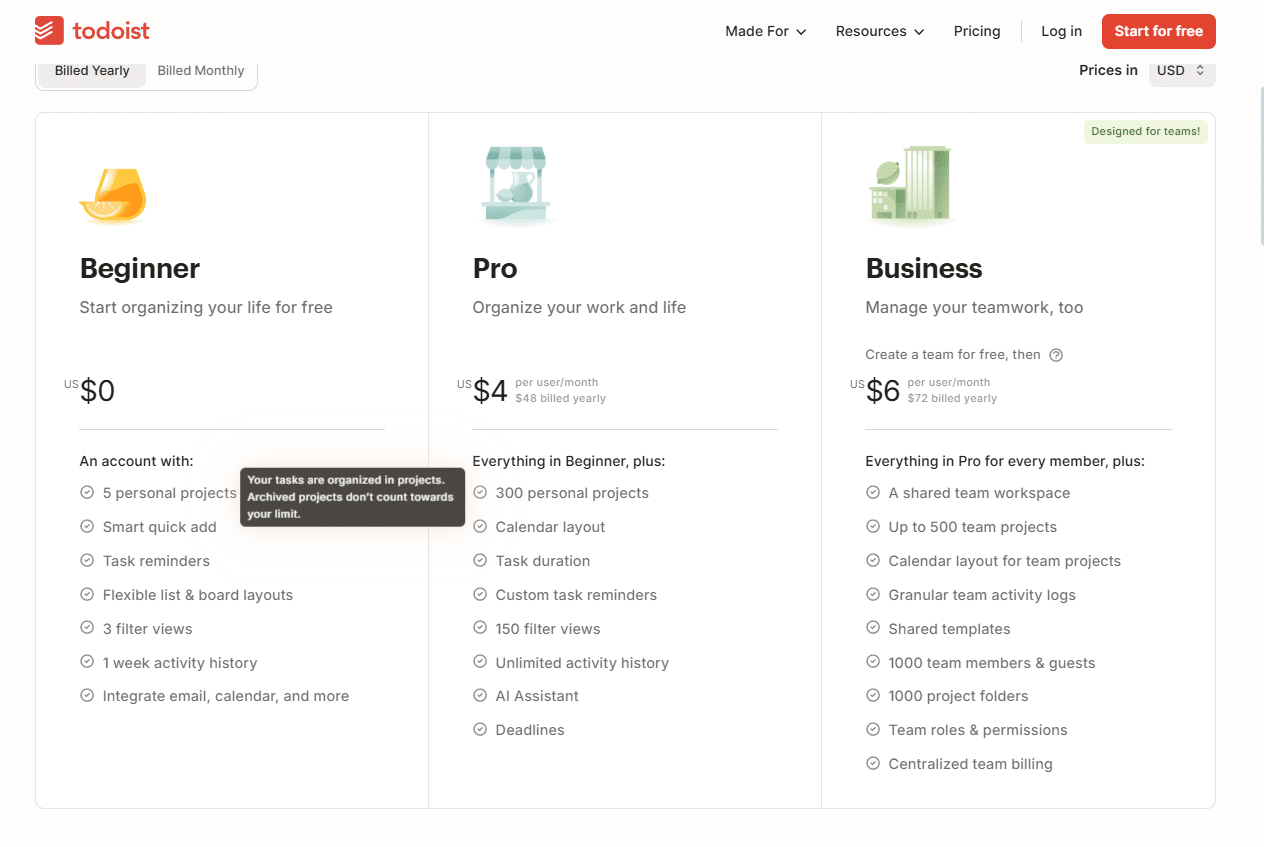Click the $0 Beginner price
This screenshot has width=1264, height=847.
coord(97,390)
